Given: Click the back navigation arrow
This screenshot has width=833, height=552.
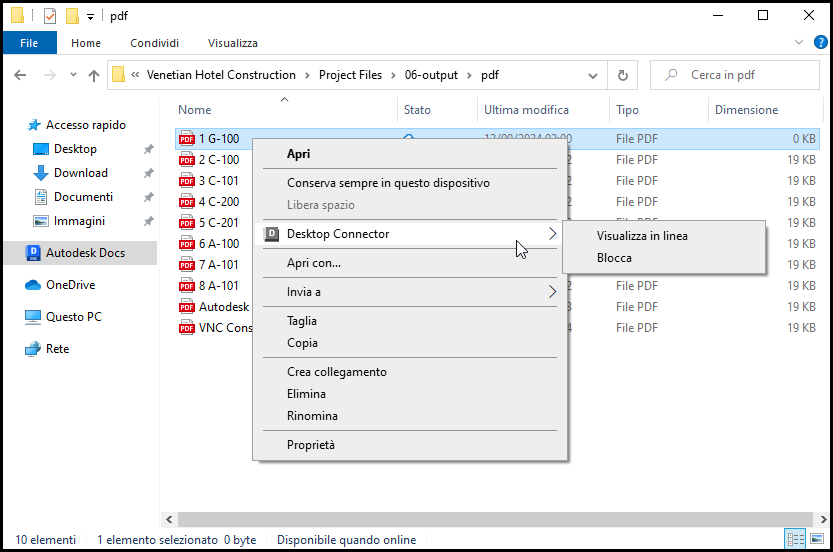Looking at the screenshot, I should point(20,75).
